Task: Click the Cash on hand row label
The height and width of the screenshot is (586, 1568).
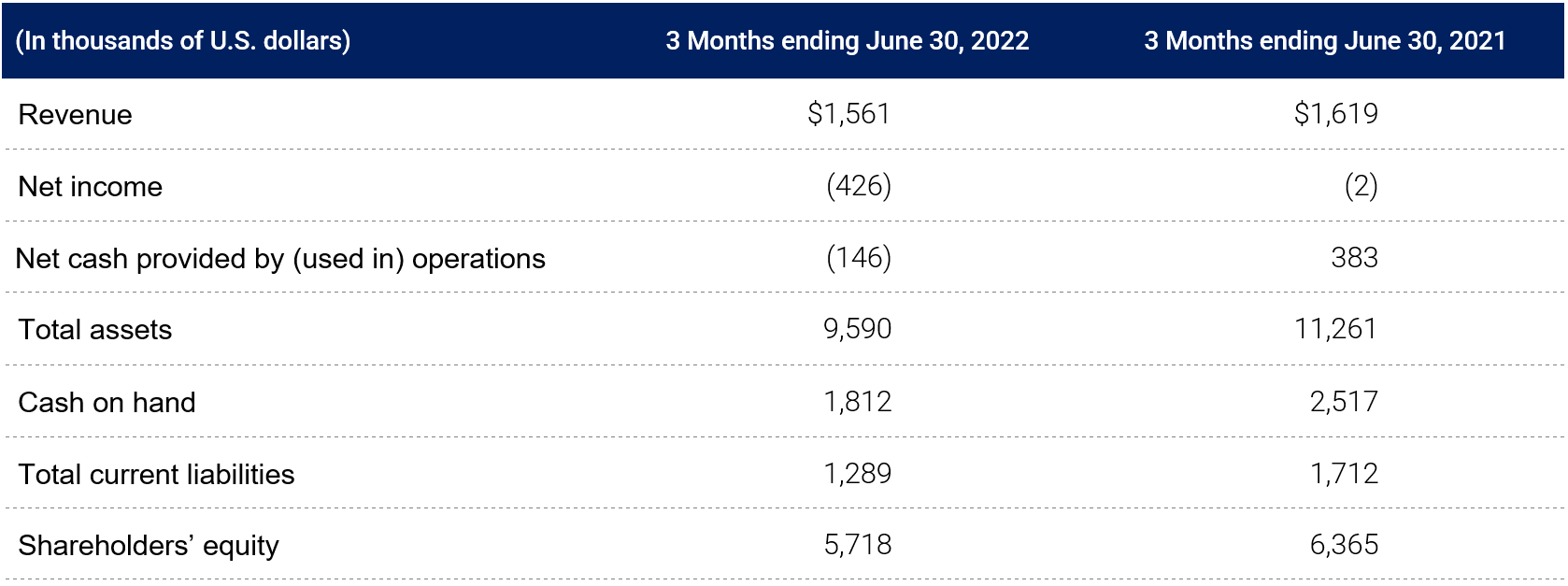Action: click(107, 403)
